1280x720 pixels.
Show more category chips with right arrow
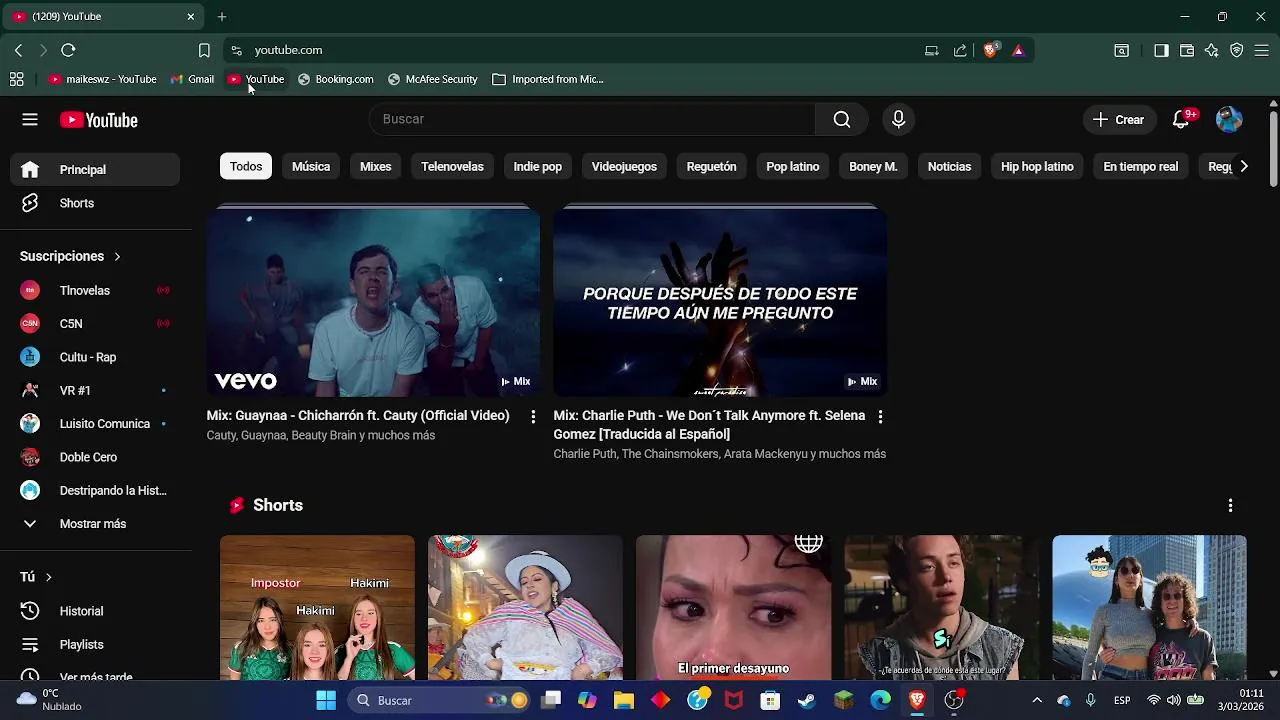(x=1243, y=167)
